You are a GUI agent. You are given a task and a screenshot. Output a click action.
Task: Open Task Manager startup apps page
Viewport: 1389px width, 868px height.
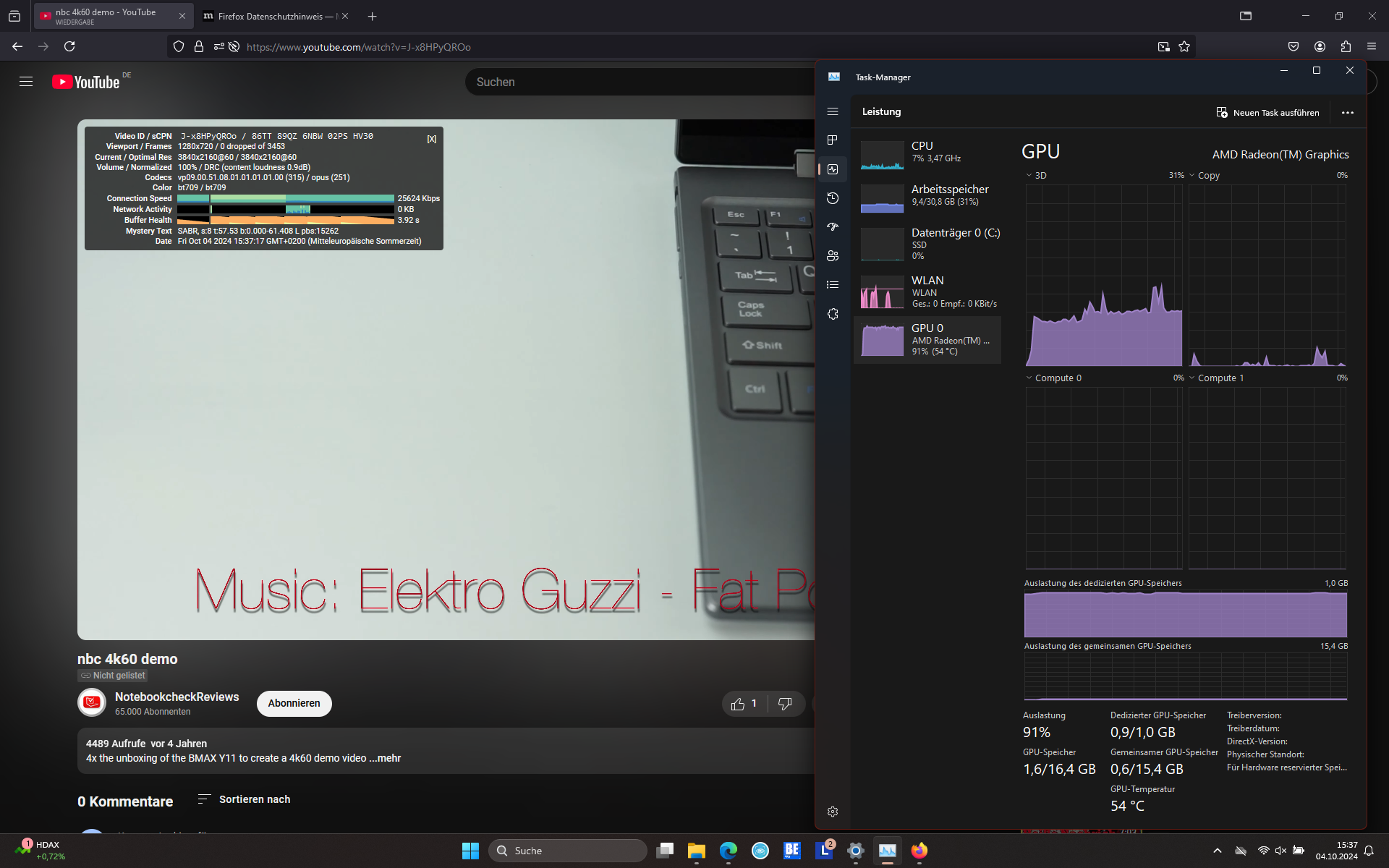833,227
